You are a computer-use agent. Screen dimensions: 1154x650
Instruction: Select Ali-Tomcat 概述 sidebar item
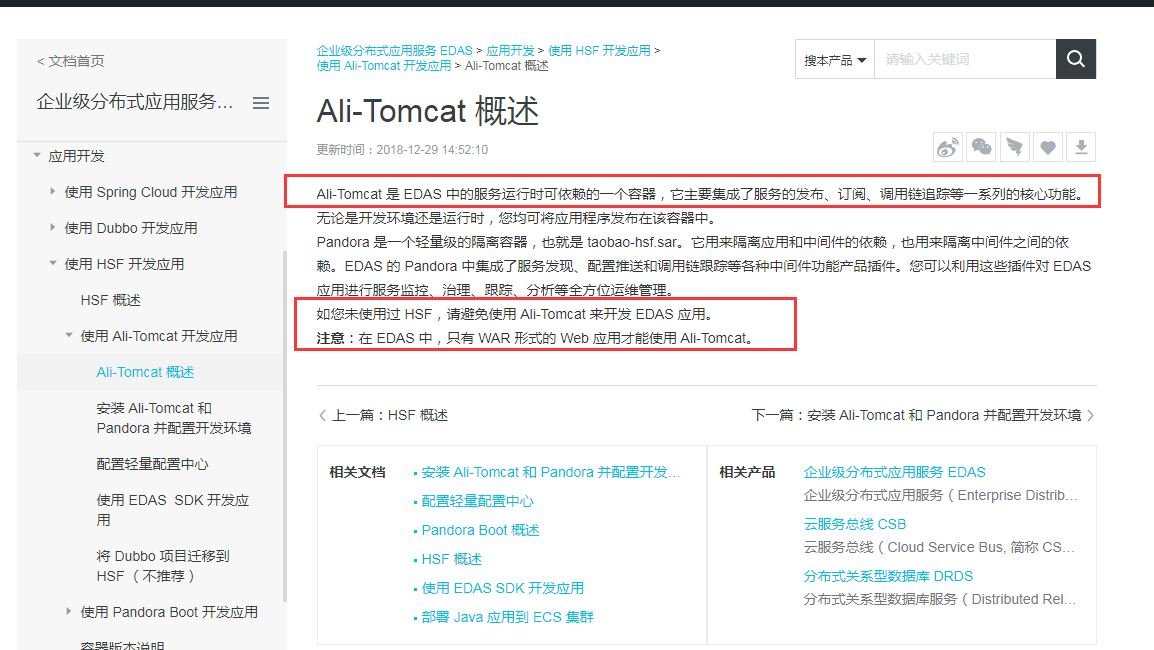pos(145,372)
